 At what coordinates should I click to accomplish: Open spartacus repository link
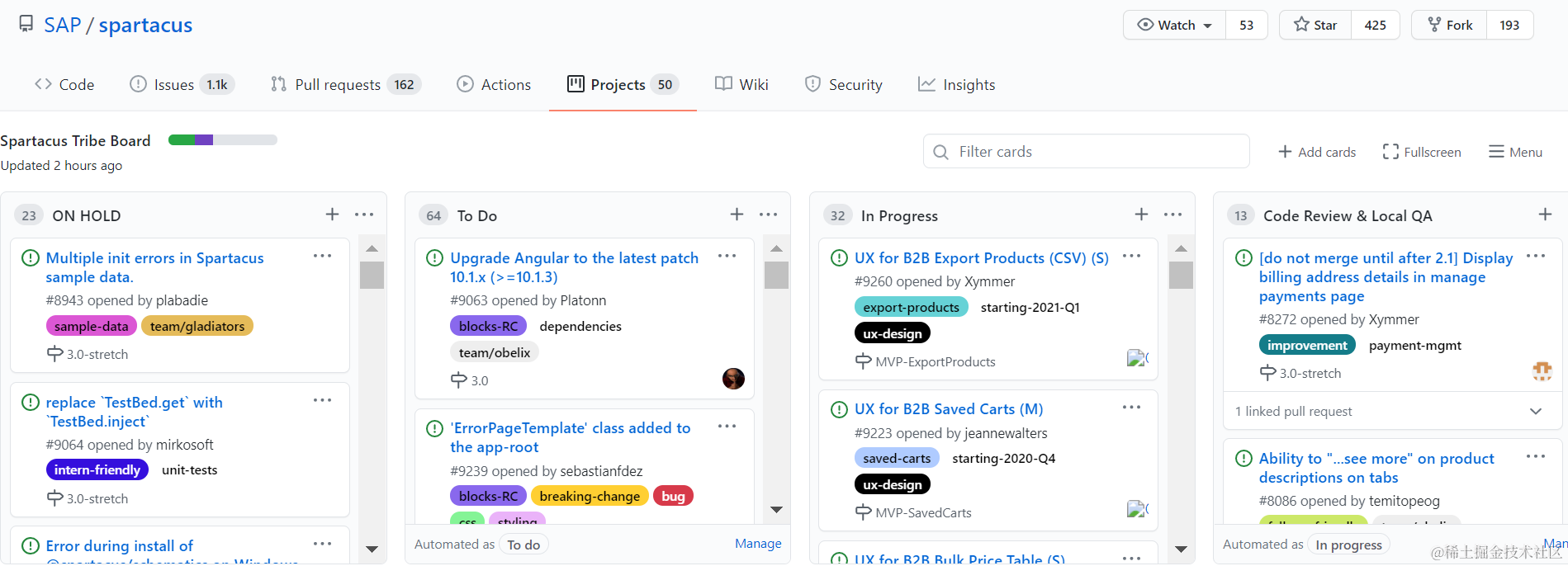145,25
